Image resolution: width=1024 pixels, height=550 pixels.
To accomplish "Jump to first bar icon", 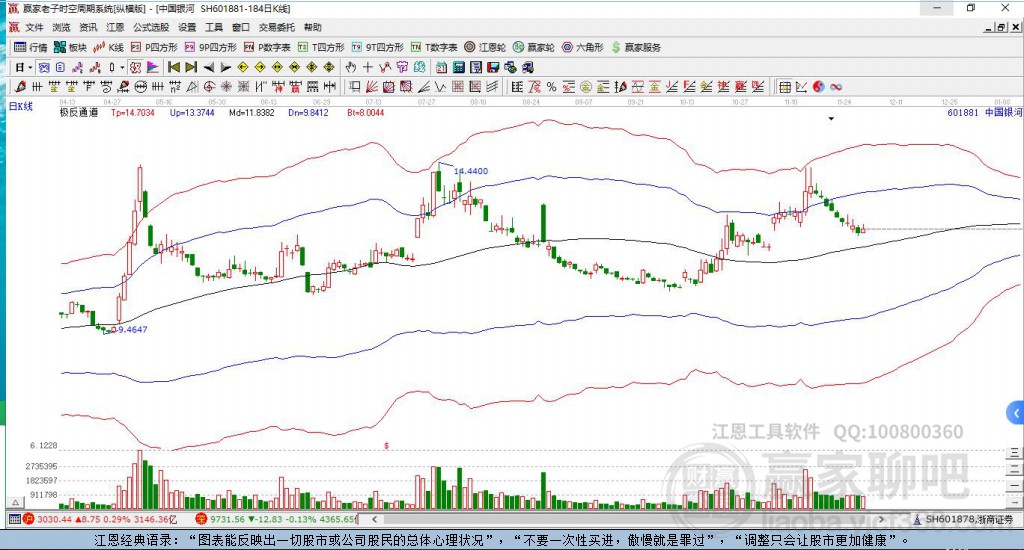I will pyautogui.click(x=174, y=67).
